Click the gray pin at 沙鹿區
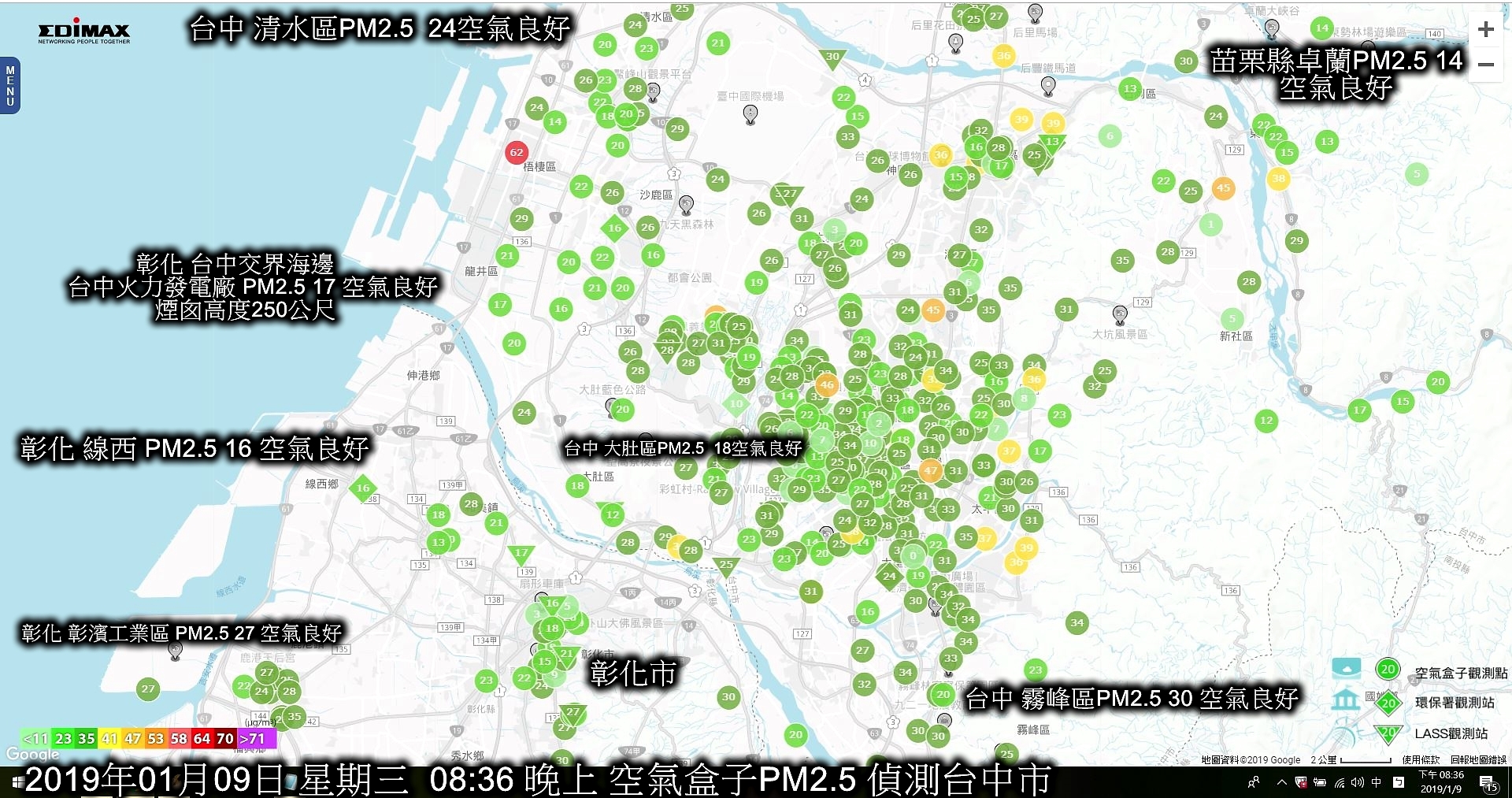Screen dimensions: 1512x798 pos(687,205)
